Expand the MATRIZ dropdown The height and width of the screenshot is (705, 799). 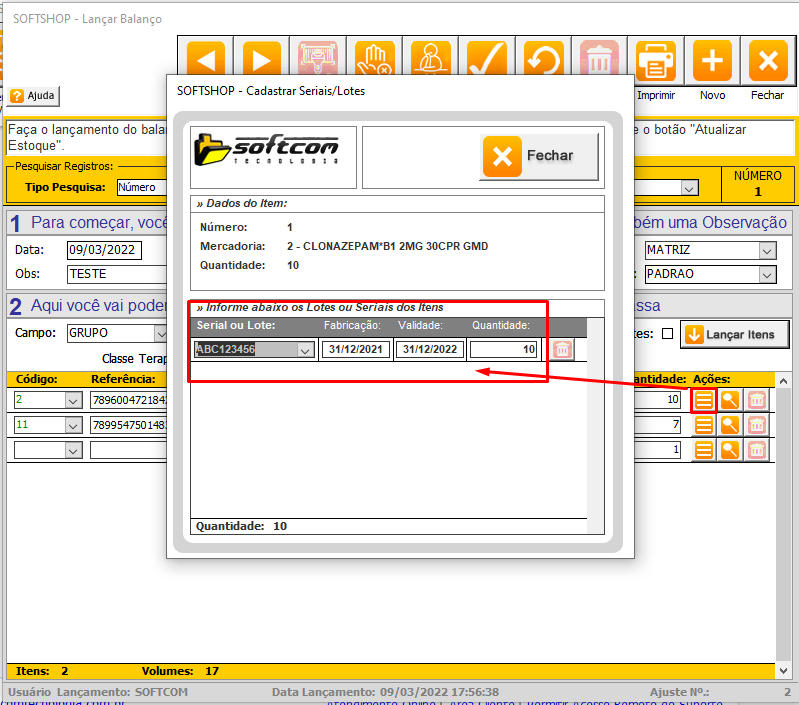coord(767,250)
